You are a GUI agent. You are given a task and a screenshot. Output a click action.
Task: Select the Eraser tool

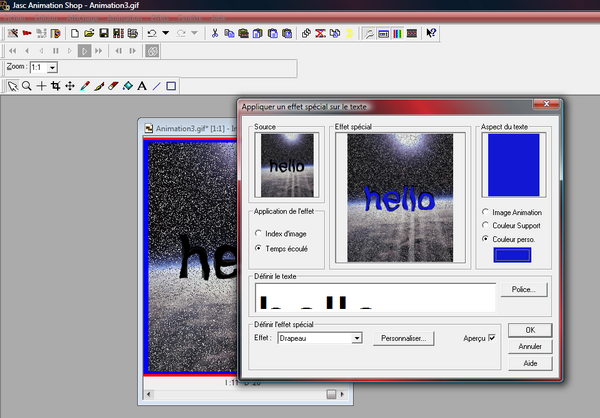coord(113,86)
